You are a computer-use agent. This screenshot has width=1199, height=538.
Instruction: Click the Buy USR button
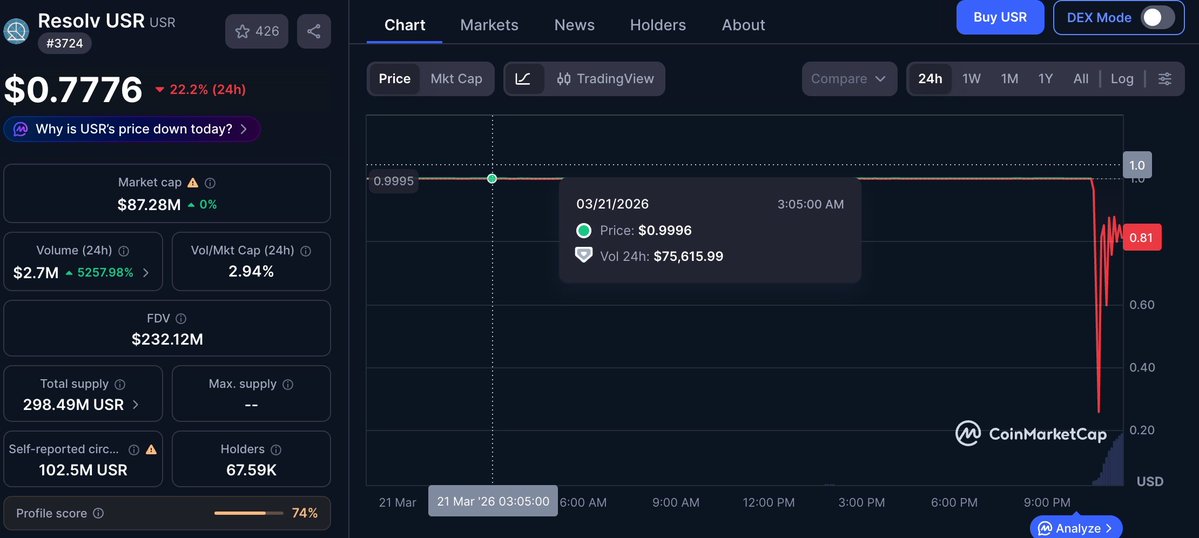[x=1000, y=18]
